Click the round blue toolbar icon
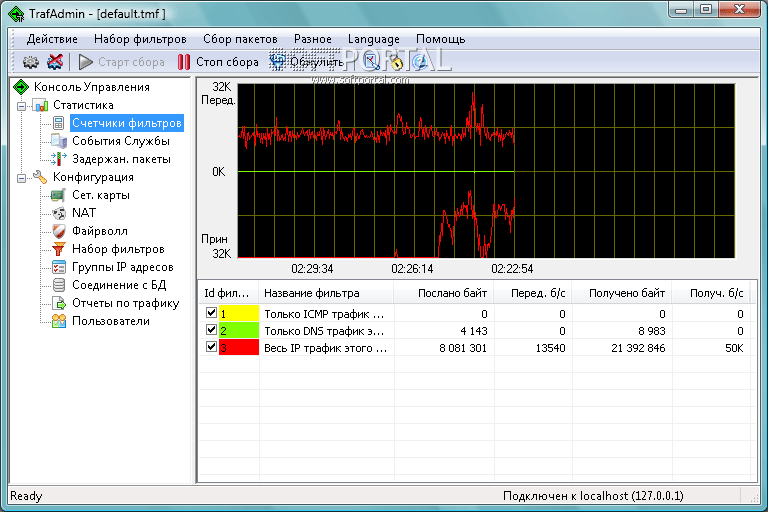 click(x=420, y=62)
